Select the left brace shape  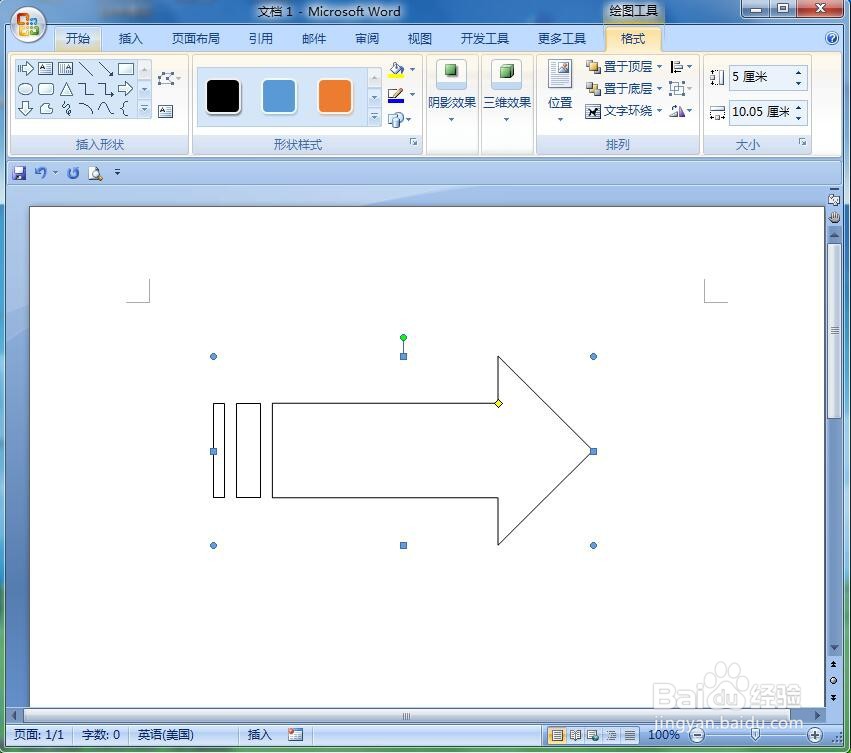pos(124,109)
